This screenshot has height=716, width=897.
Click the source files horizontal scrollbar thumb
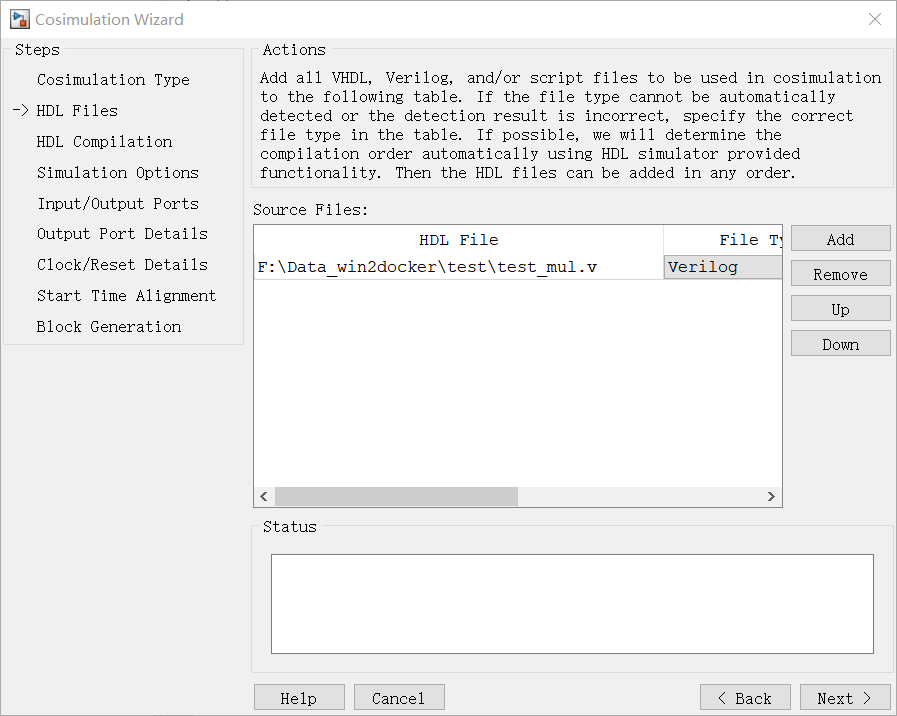click(x=396, y=496)
